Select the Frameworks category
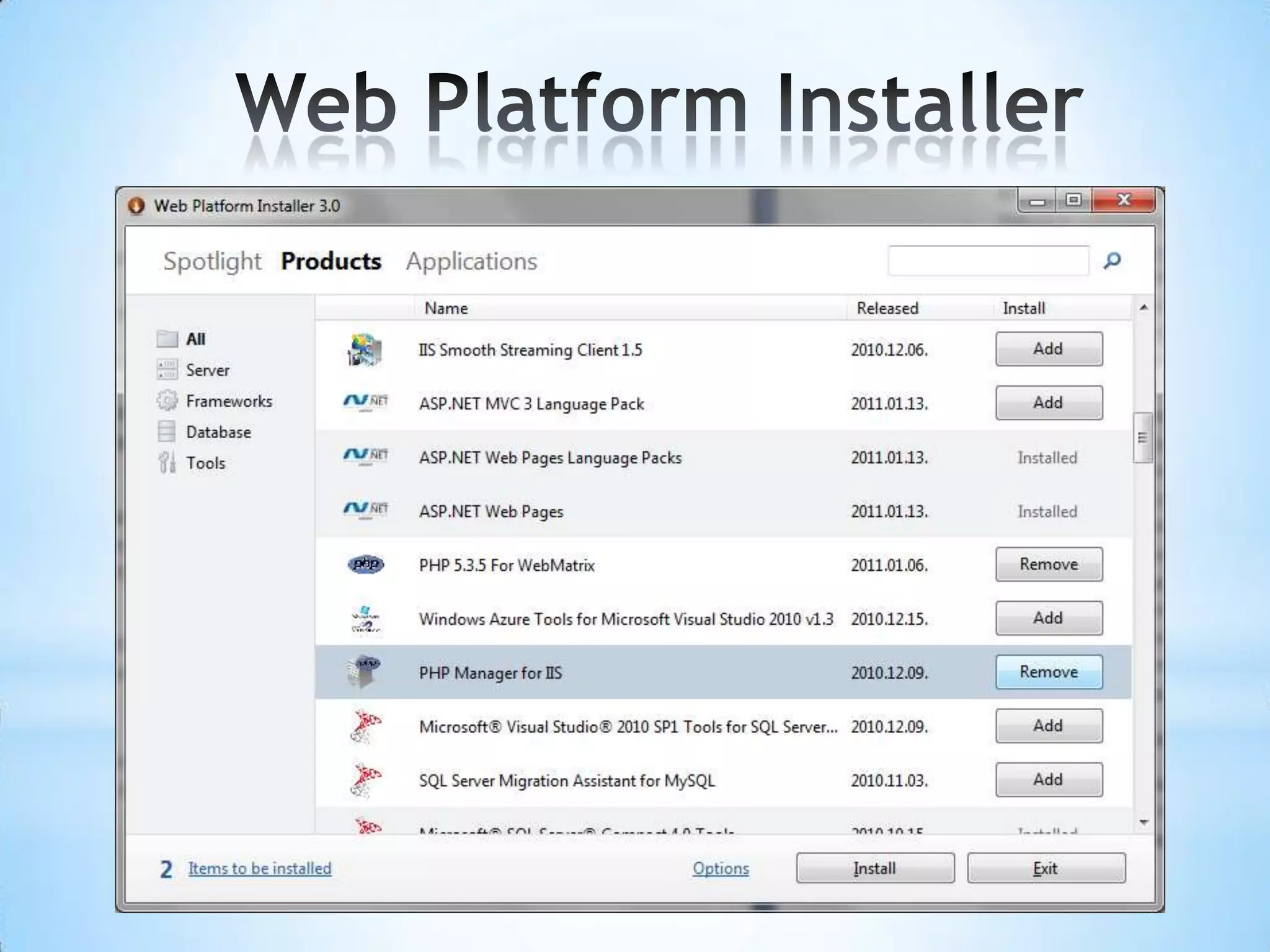1270x952 pixels. [229, 401]
